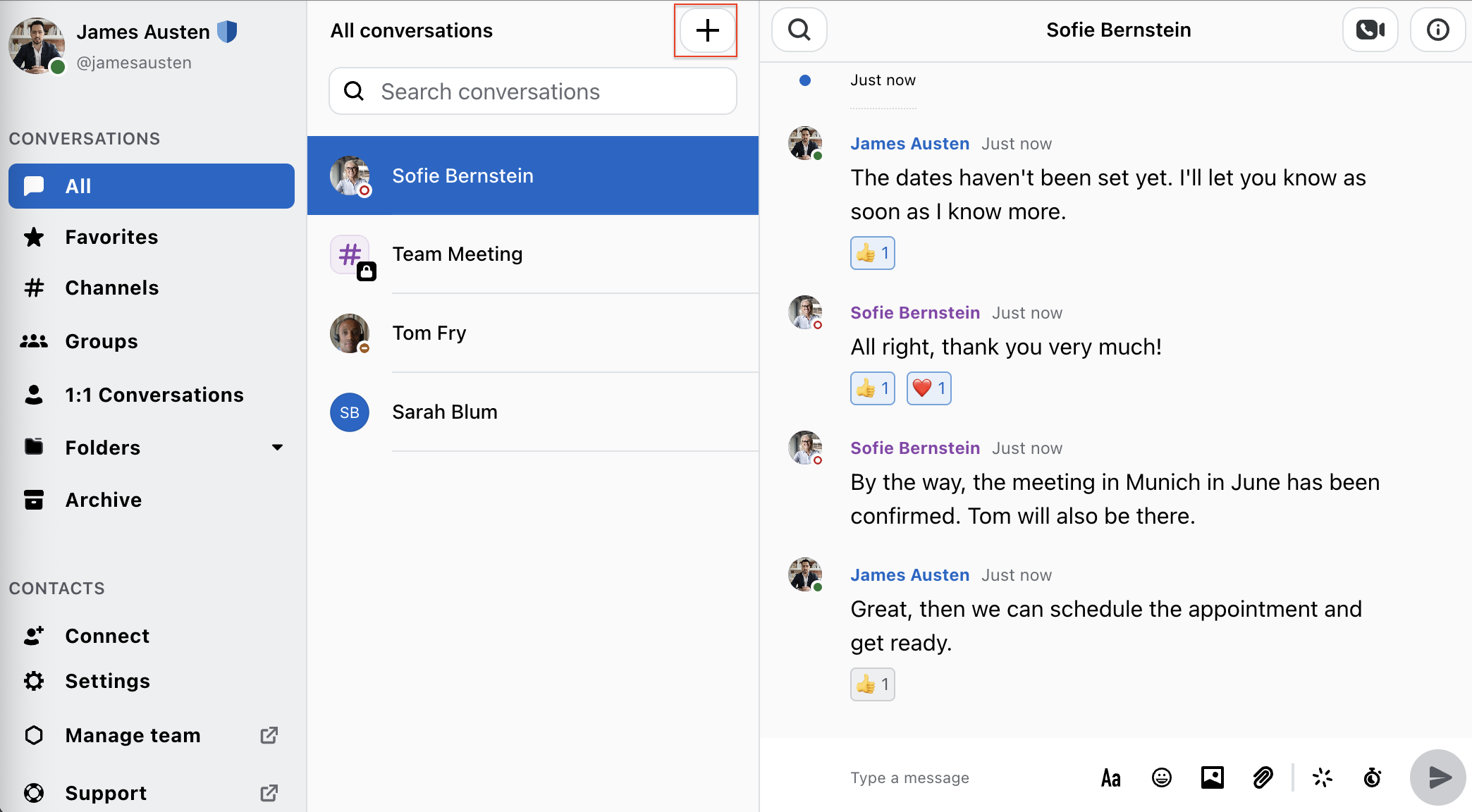Click the people icon for Groups
Image resolution: width=1472 pixels, height=812 pixels.
[x=34, y=341]
